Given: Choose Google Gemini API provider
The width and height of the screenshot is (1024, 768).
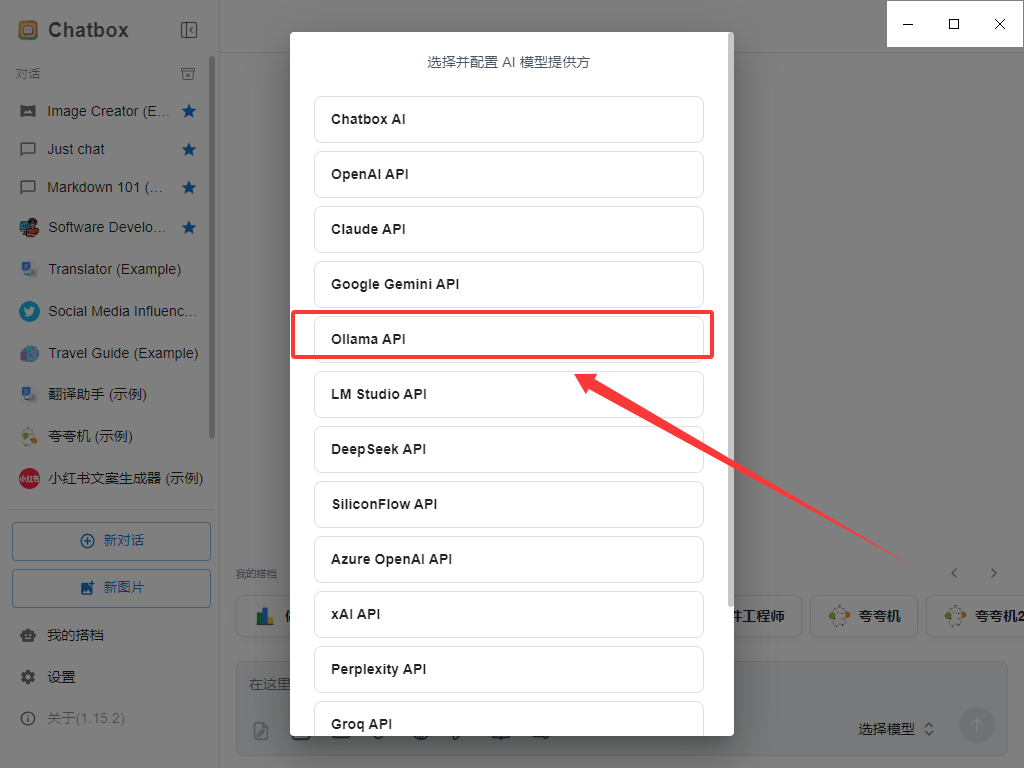Looking at the screenshot, I should click(x=509, y=284).
